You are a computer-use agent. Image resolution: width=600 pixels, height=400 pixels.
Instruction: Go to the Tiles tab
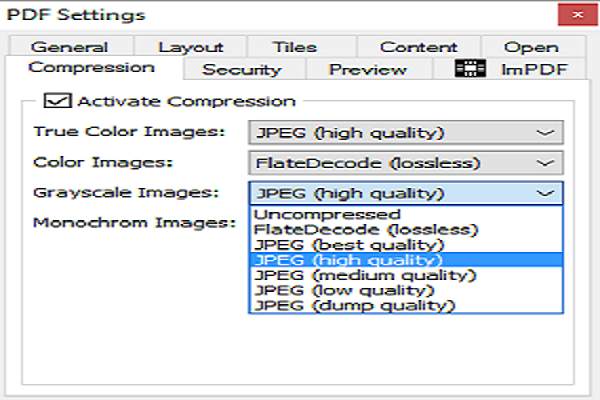[x=294, y=47]
